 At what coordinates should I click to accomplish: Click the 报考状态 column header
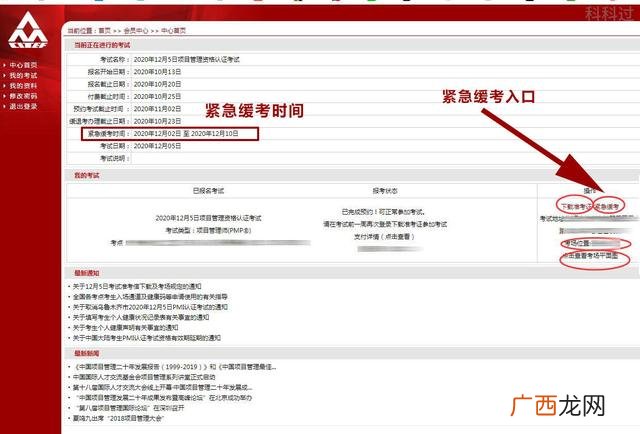(384, 191)
